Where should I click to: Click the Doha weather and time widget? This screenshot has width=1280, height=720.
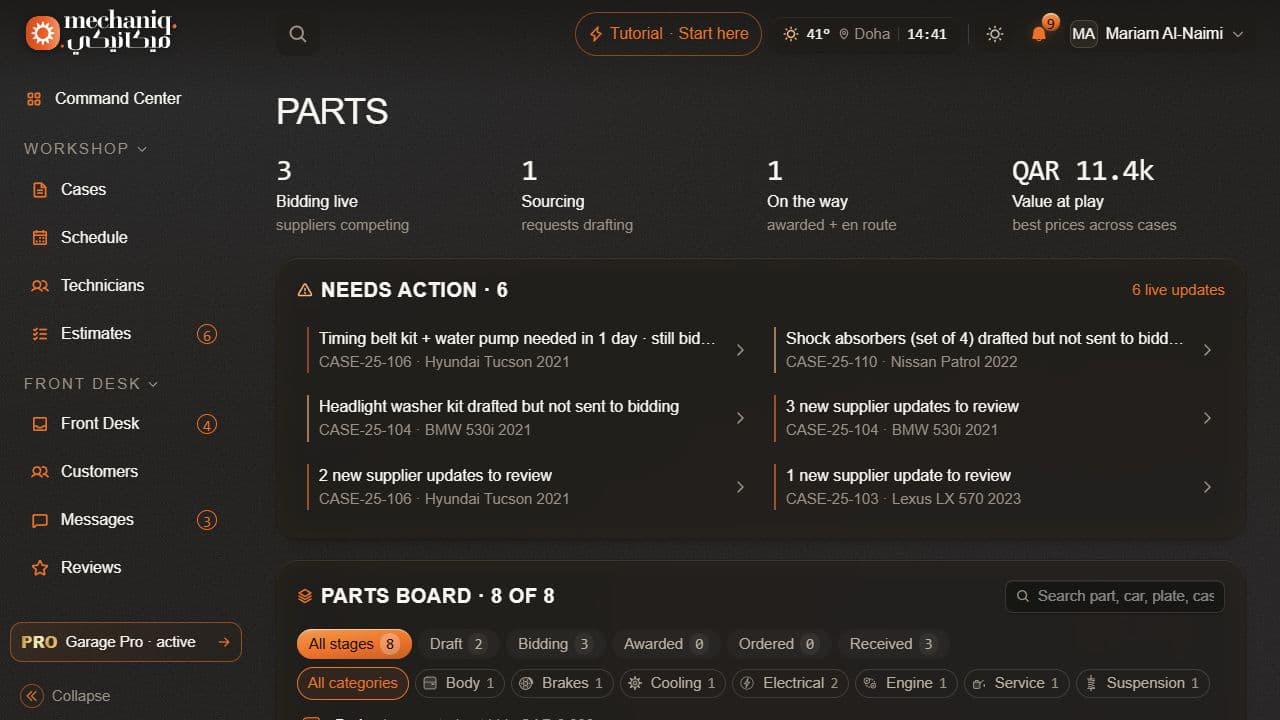(864, 34)
